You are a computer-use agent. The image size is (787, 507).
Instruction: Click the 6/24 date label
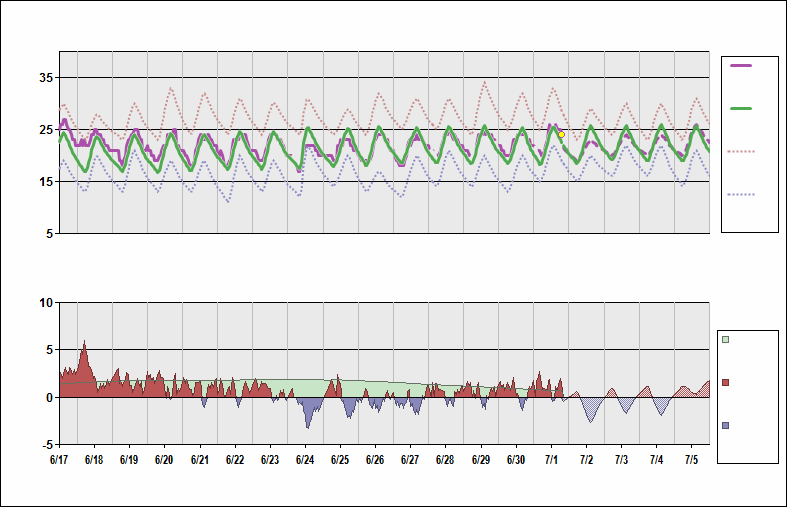click(305, 460)
